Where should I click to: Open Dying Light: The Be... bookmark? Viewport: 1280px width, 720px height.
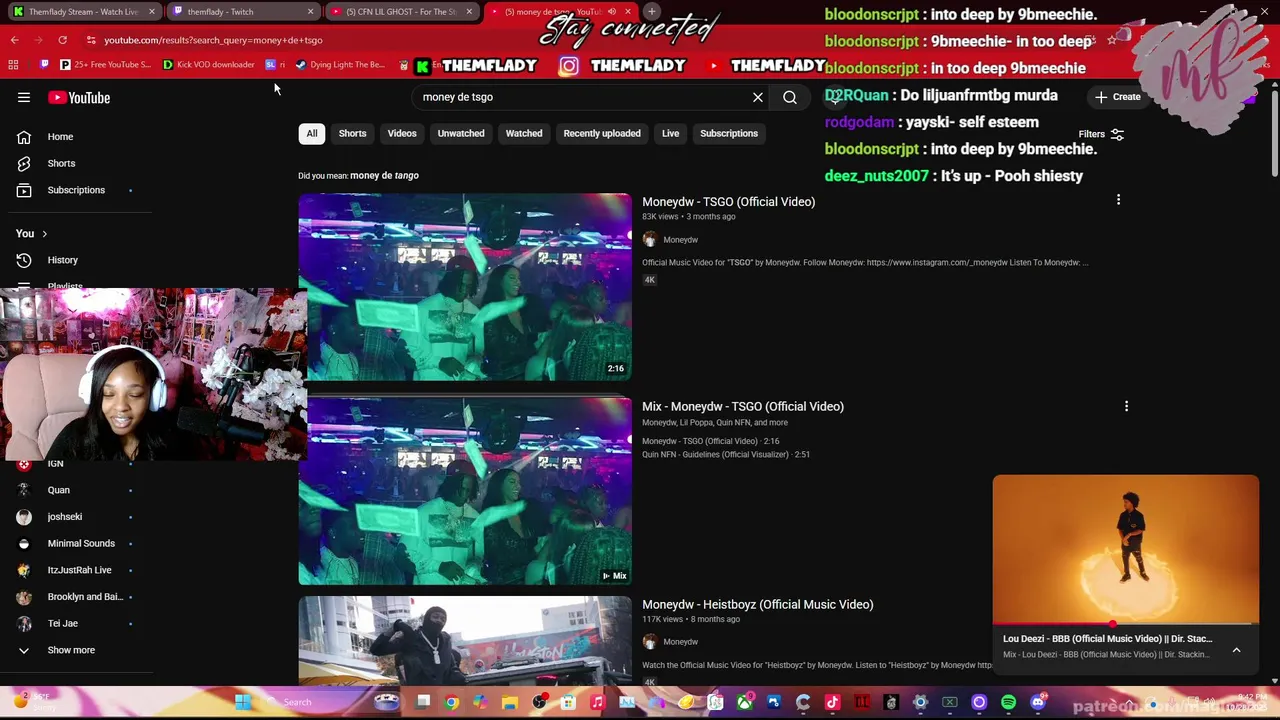pyautogui.click(x=340, y=65)
